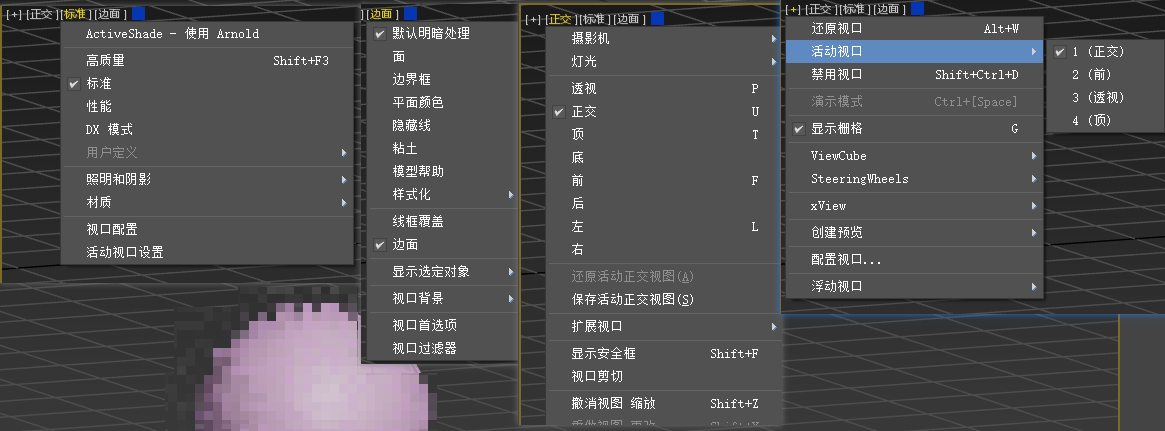Click 视口剪切 menu item
Screen dimensions: 1165x431
(663, 377)
